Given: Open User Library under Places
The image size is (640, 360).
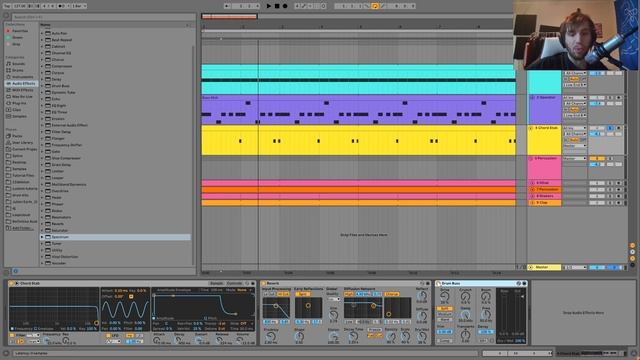Looking at the screenshot, I should tap(20, 142).
